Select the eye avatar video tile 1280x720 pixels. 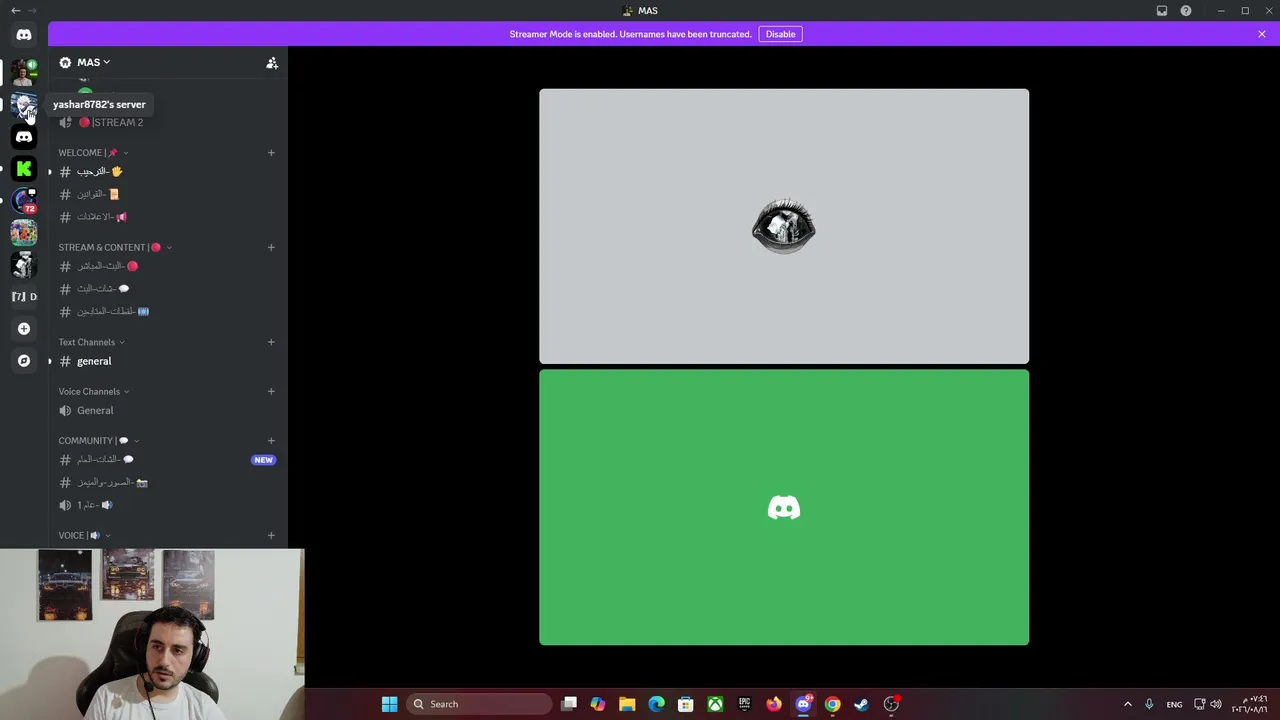point(784,226)
